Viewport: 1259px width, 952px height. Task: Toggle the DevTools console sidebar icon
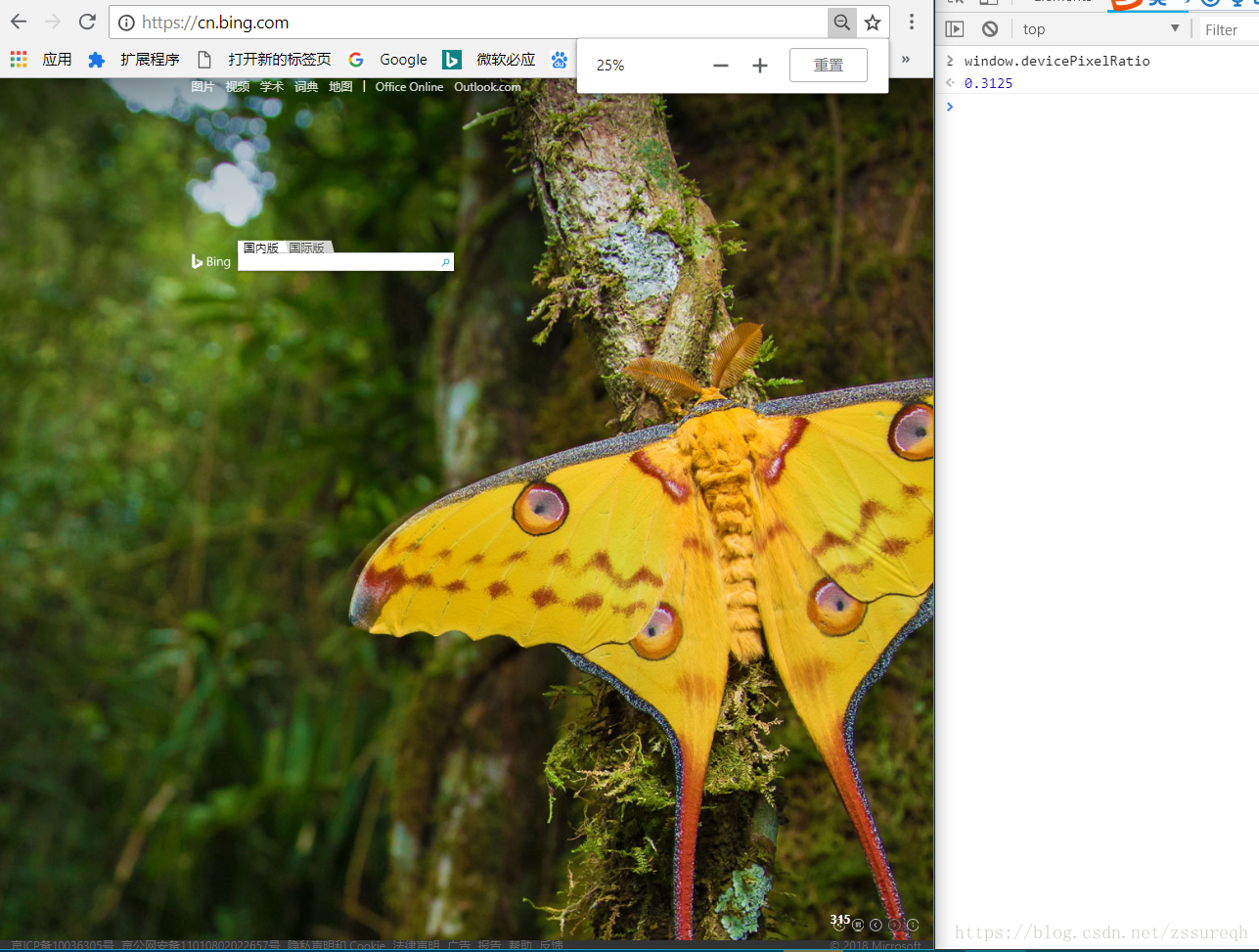click(955, 29)
